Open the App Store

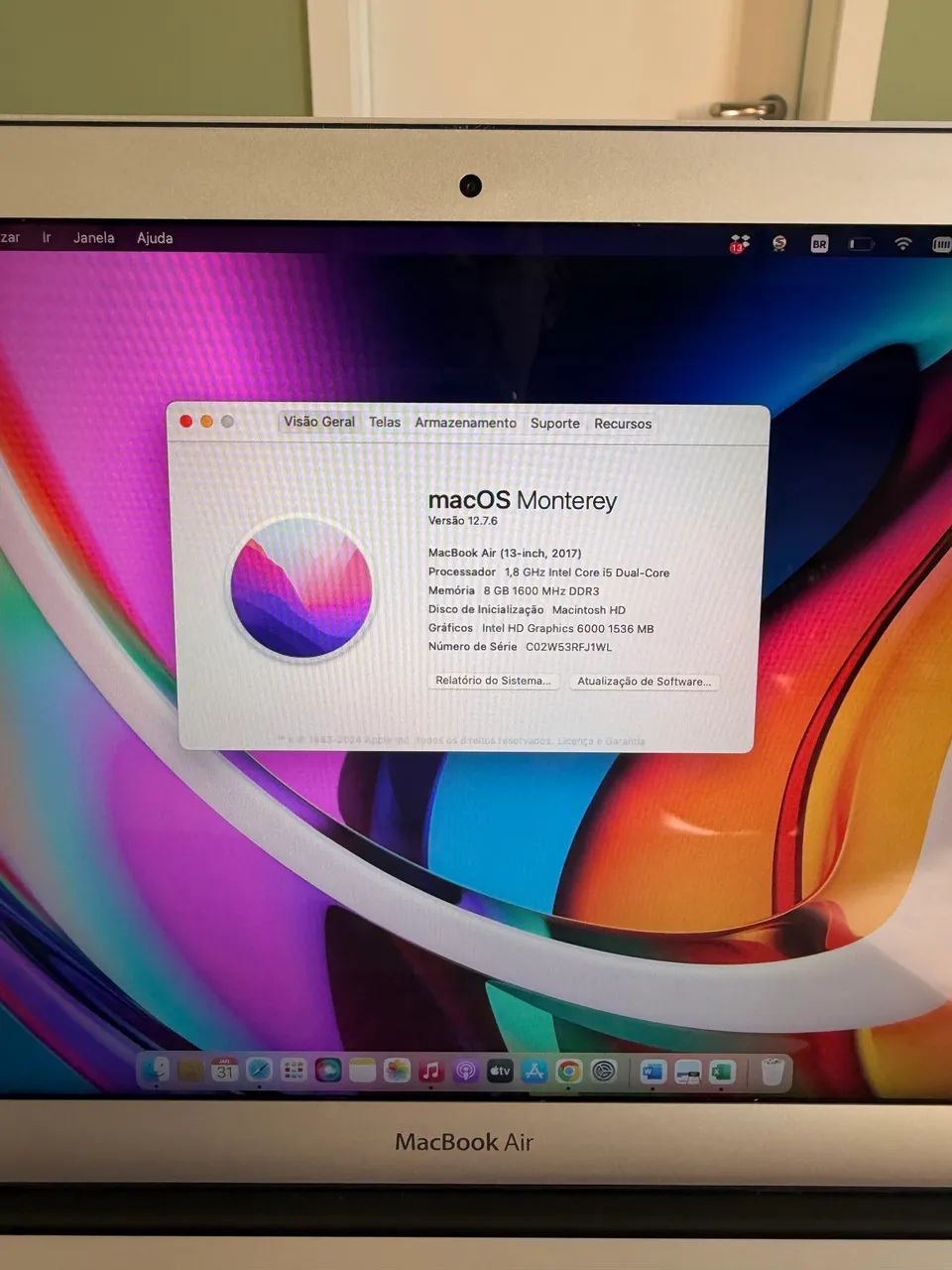[x=534, y=1072]
